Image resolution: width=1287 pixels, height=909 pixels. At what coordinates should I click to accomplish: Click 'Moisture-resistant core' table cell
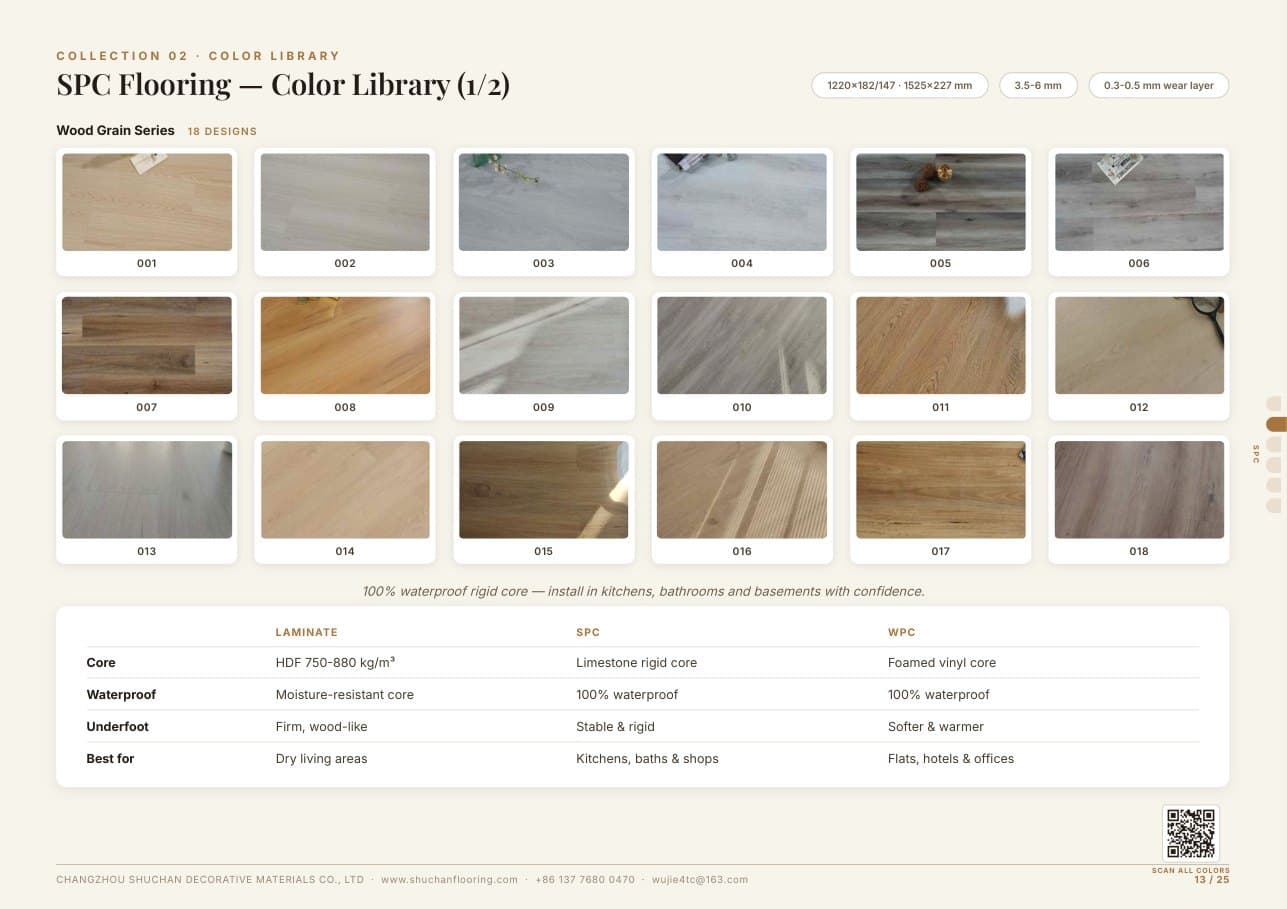click(344, 694)
